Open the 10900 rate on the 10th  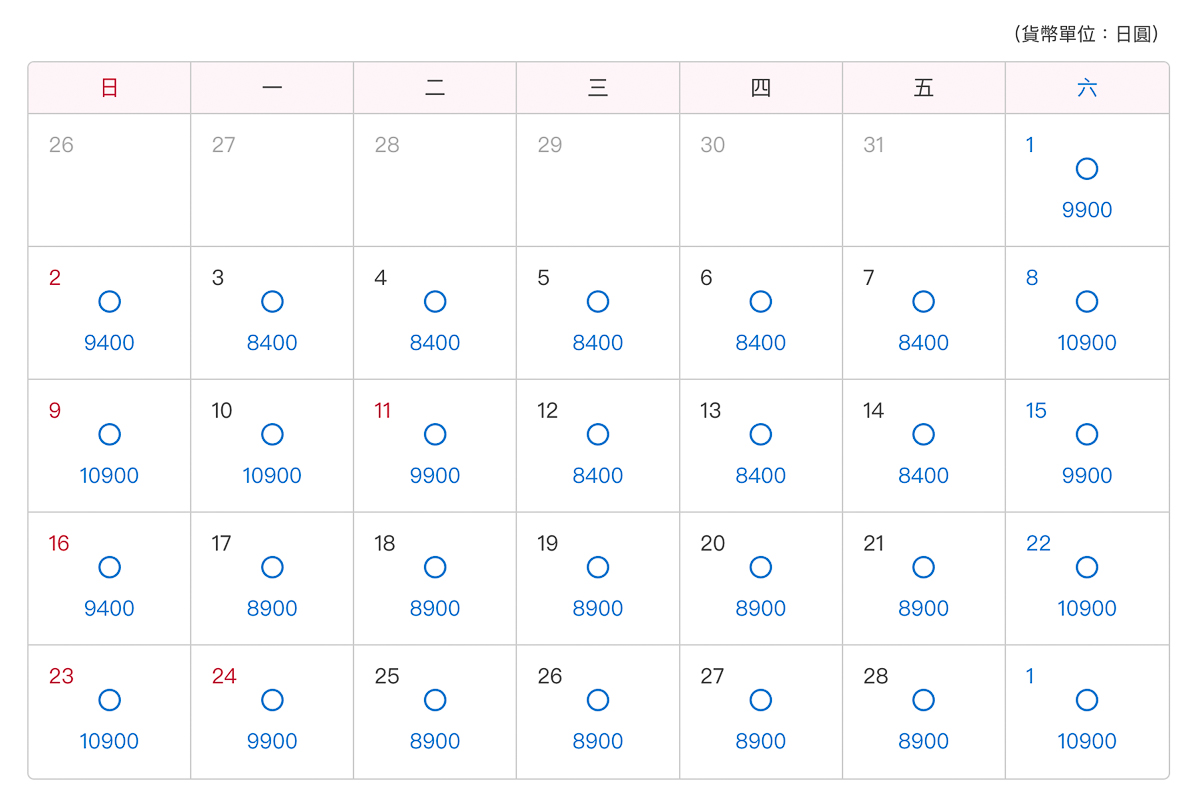(x=272, y=476)
